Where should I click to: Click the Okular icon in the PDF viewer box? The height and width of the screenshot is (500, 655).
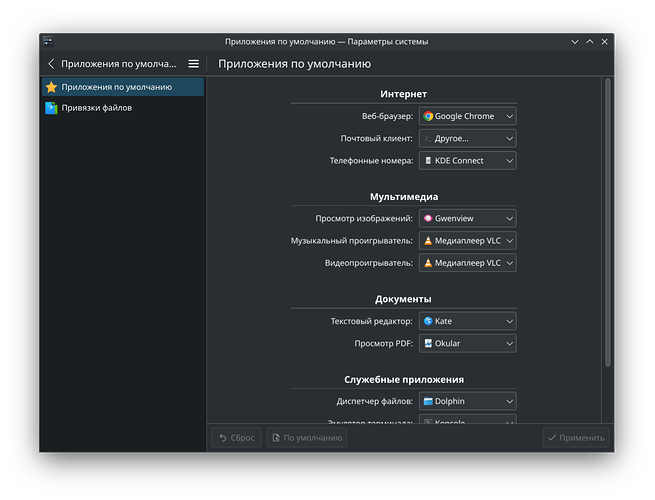click(x=428, y=343)
